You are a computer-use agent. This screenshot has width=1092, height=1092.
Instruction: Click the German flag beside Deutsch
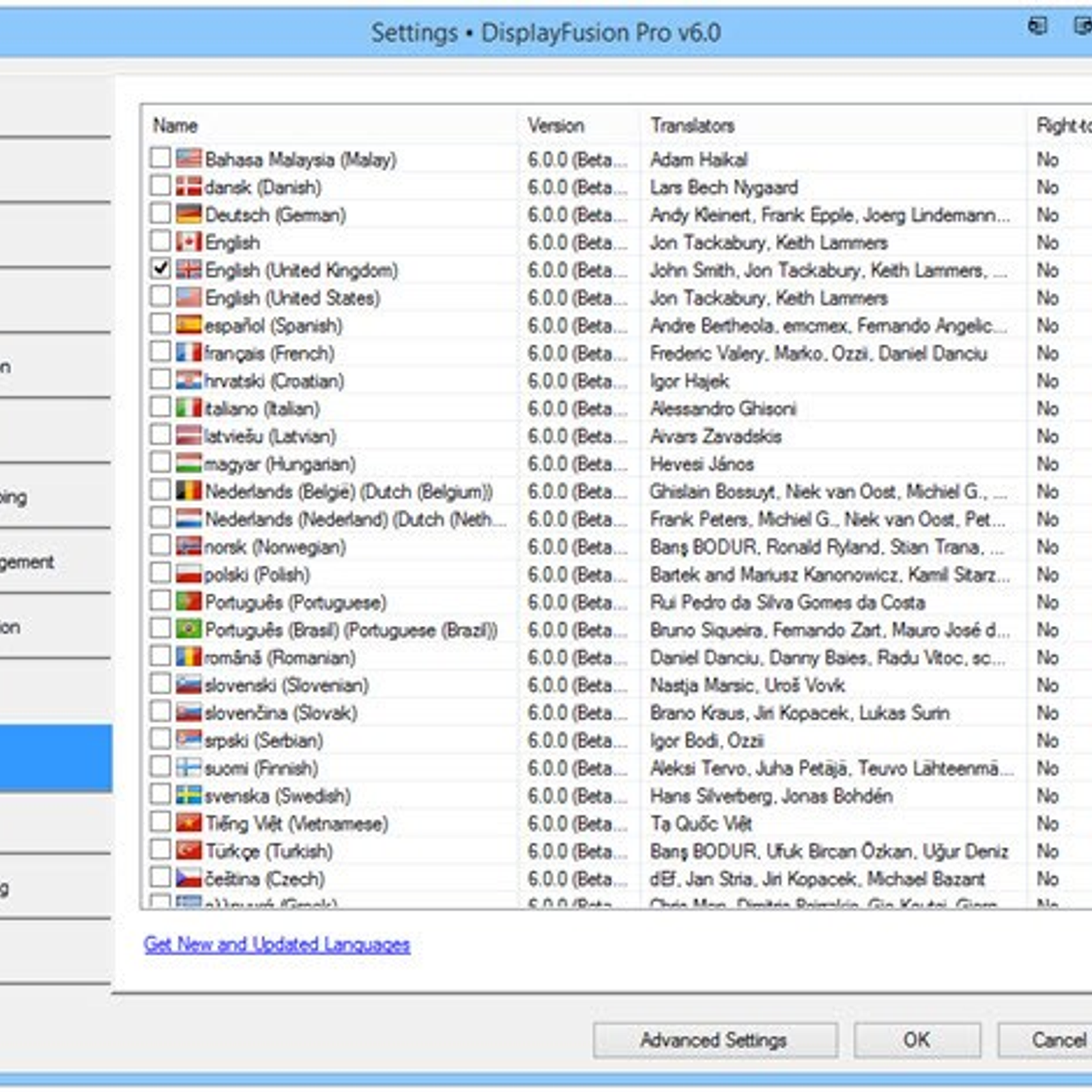point(188,214)
